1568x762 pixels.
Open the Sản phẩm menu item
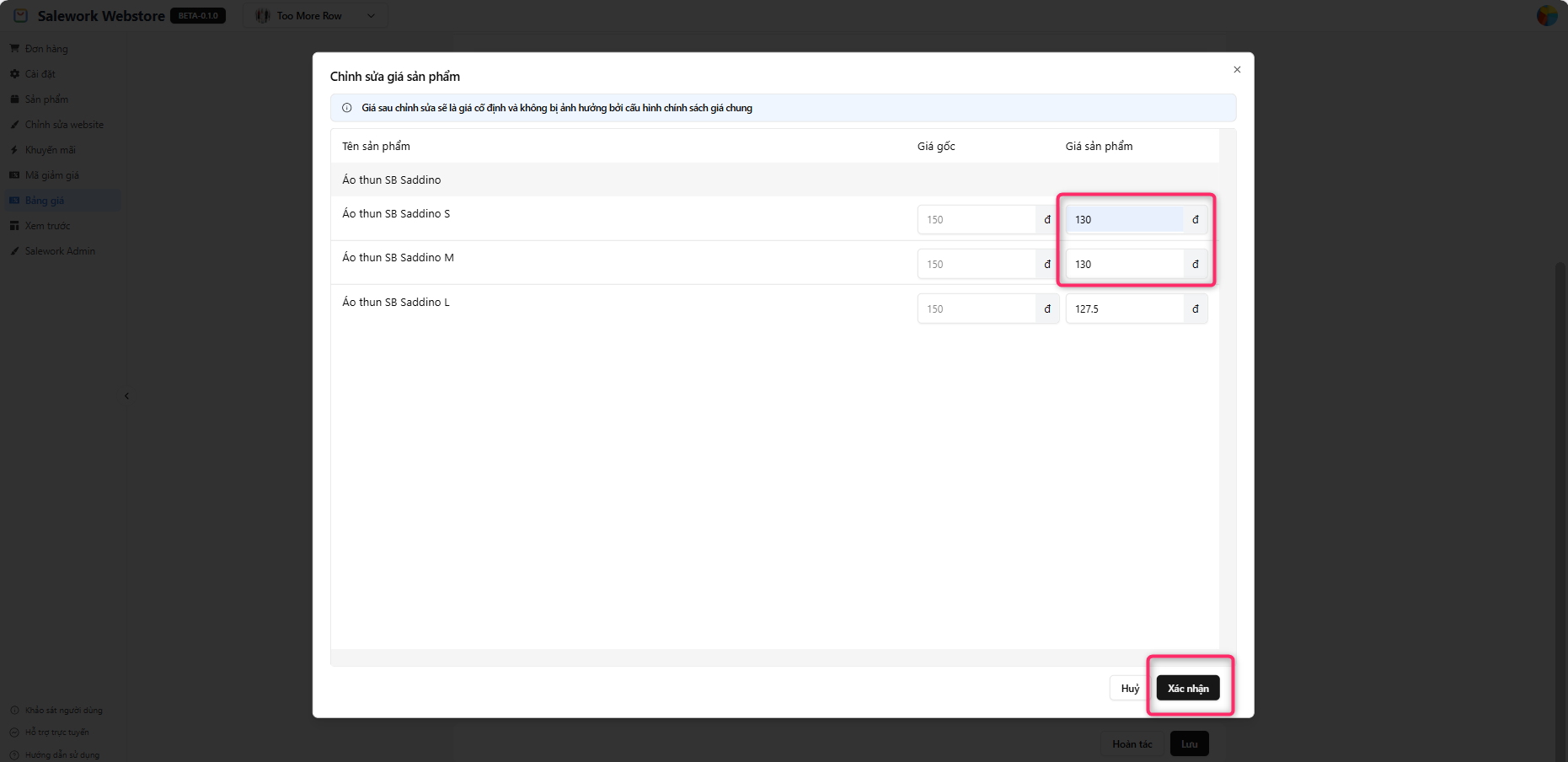click(x=46, y=99)
